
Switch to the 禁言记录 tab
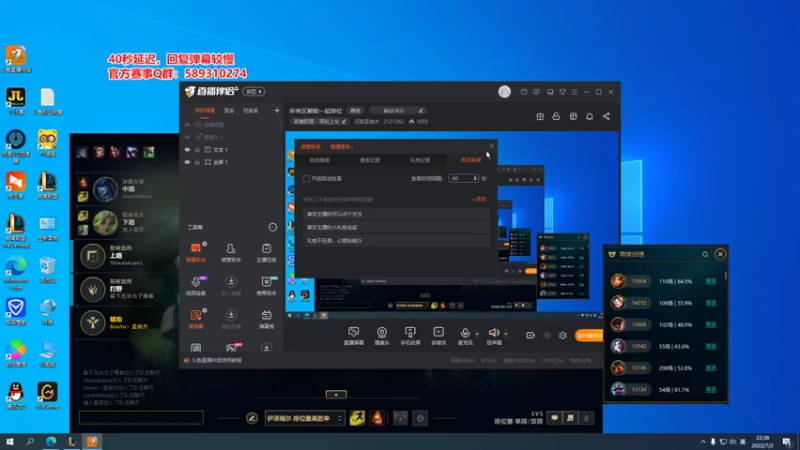click(369, 160)
